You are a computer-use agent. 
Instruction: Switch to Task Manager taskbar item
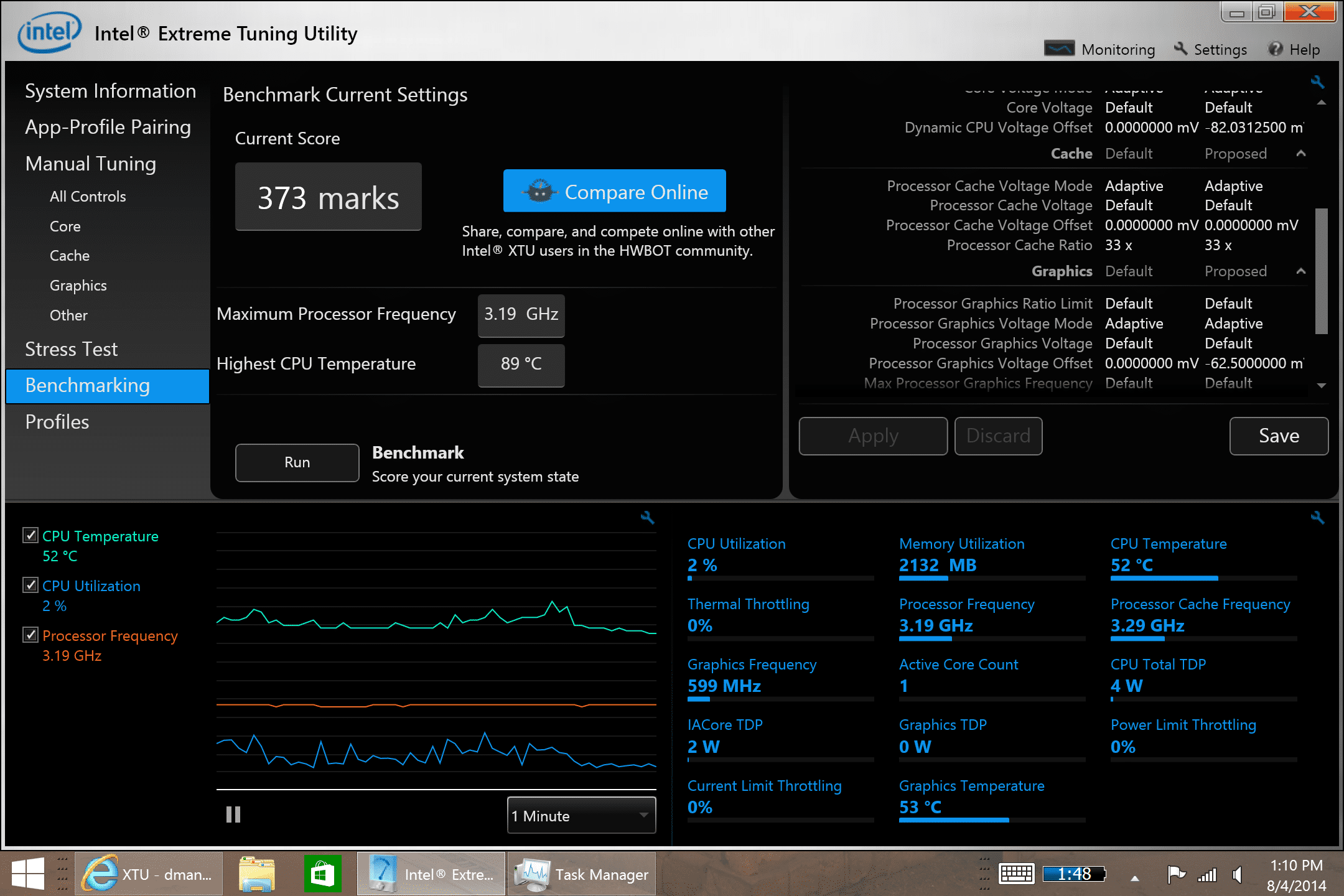click(581, 874)
